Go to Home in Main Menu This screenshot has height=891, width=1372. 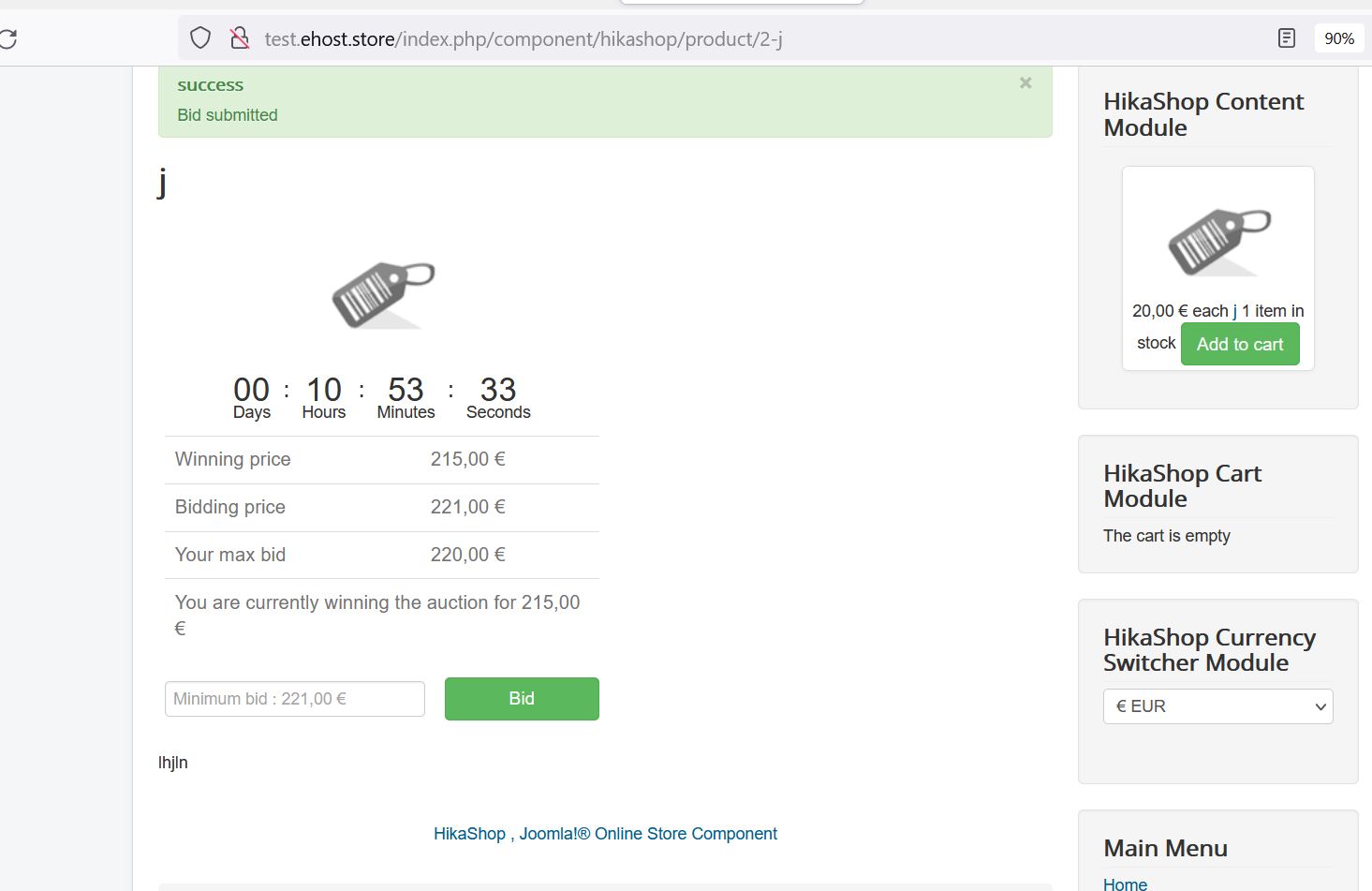1125,884
